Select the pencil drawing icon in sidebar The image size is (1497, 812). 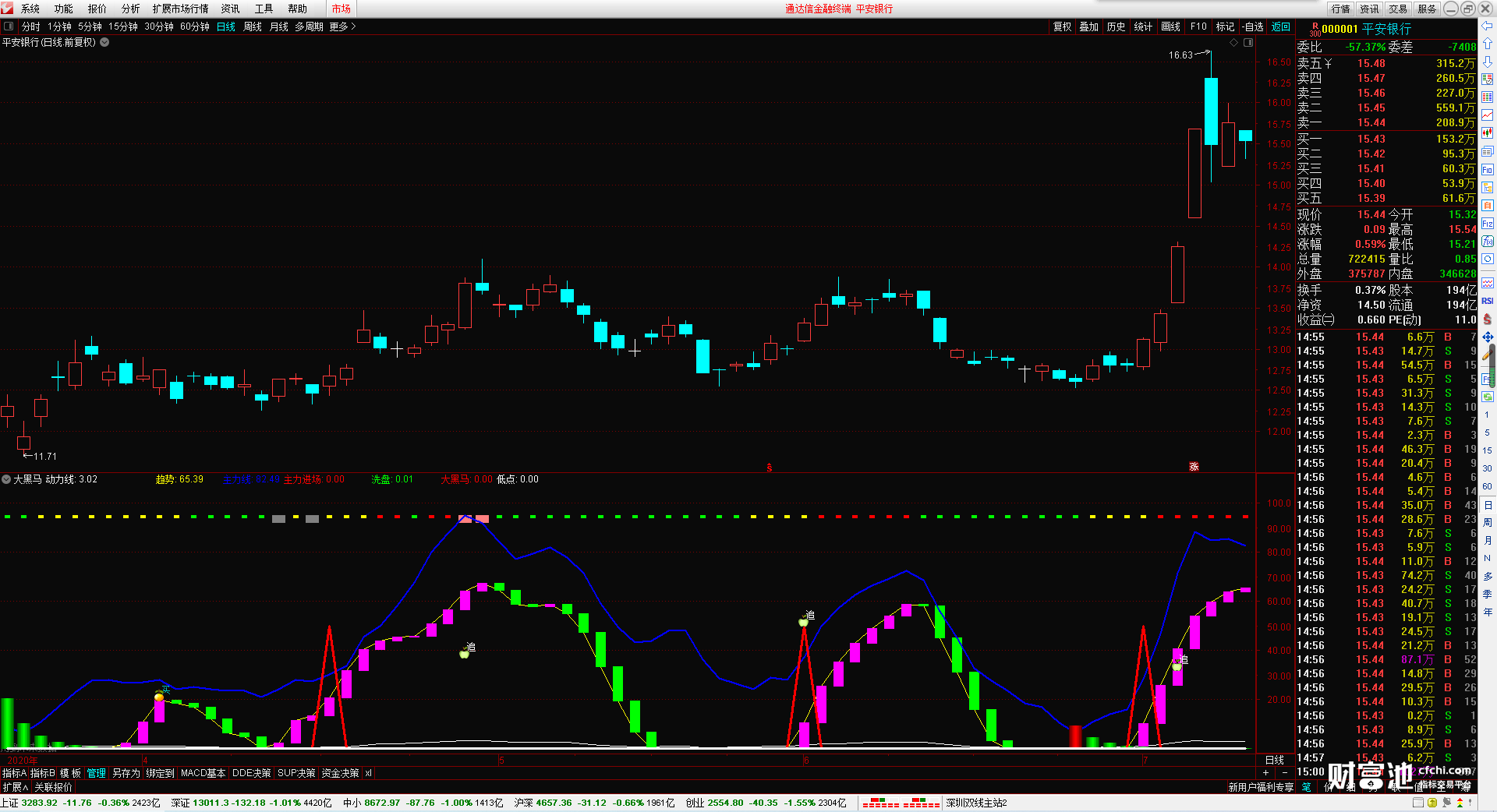(x=1487, y=355)
